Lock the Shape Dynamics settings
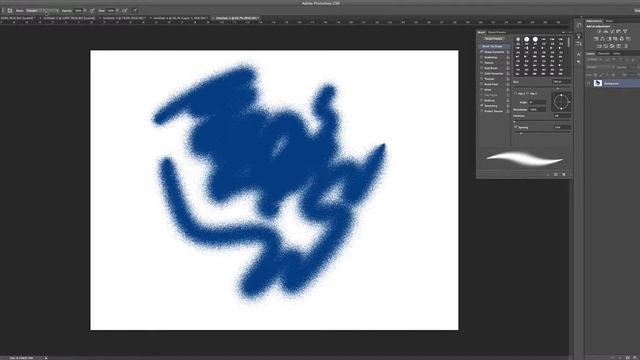Image resolution: width=640 pixels, height=360 pixels. [x=508, y=52]
